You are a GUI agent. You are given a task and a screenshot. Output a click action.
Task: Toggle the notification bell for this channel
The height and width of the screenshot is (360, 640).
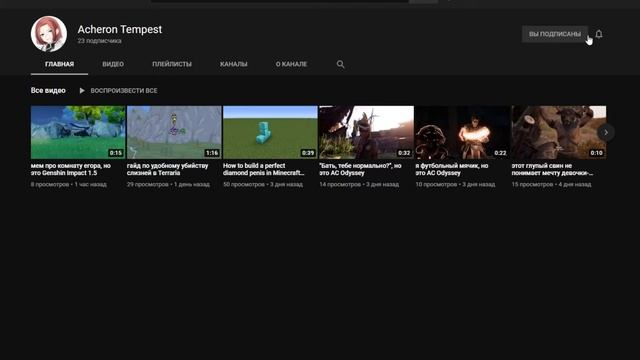[599, 34]
